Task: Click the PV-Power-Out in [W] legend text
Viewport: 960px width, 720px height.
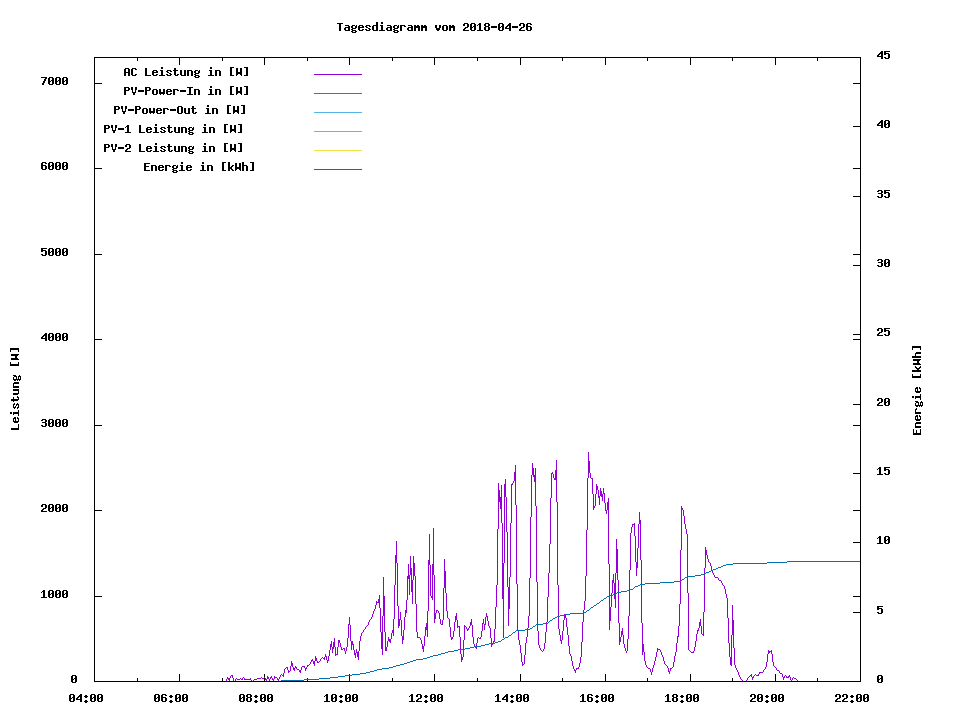Action: click(180, 110)
